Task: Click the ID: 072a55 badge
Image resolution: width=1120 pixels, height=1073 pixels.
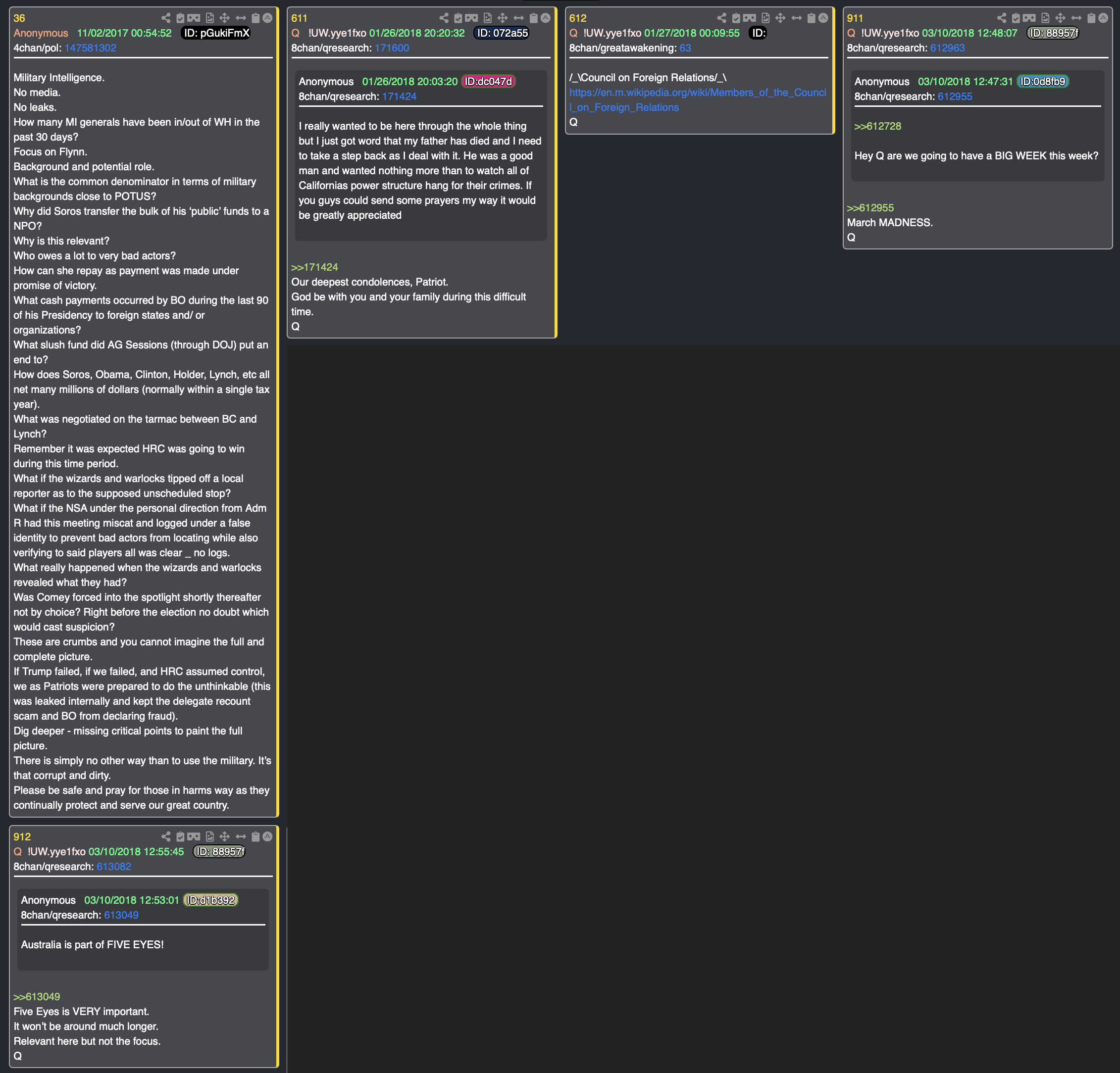Action: (502, 33)
